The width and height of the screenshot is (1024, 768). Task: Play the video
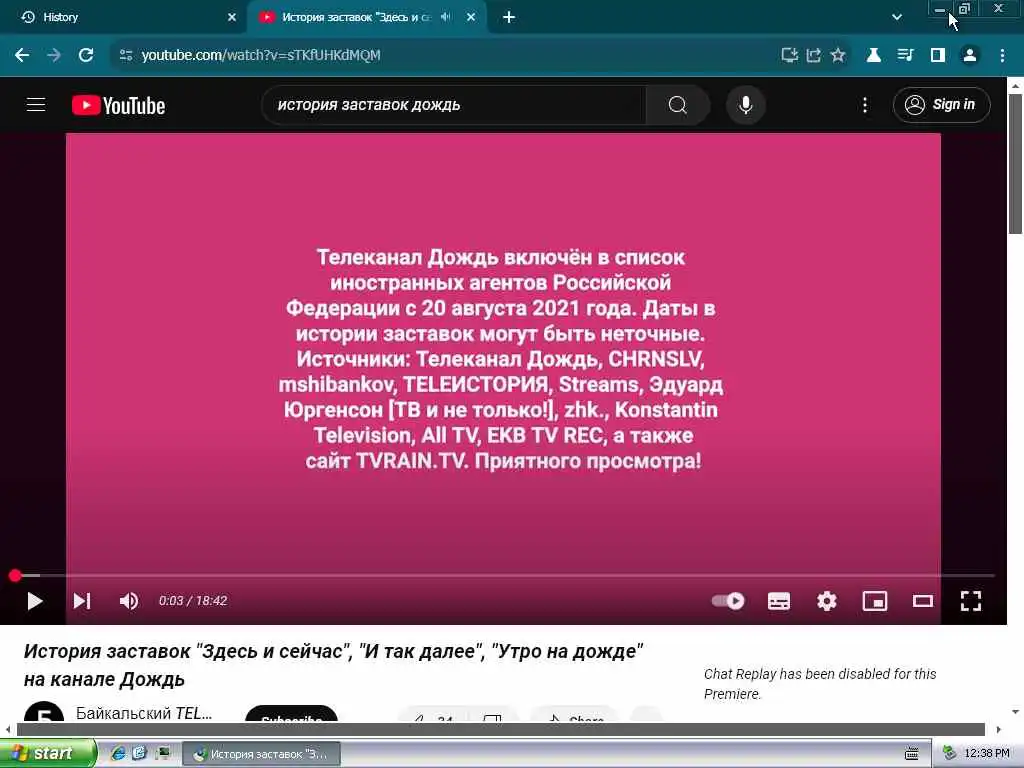(35, 601)
